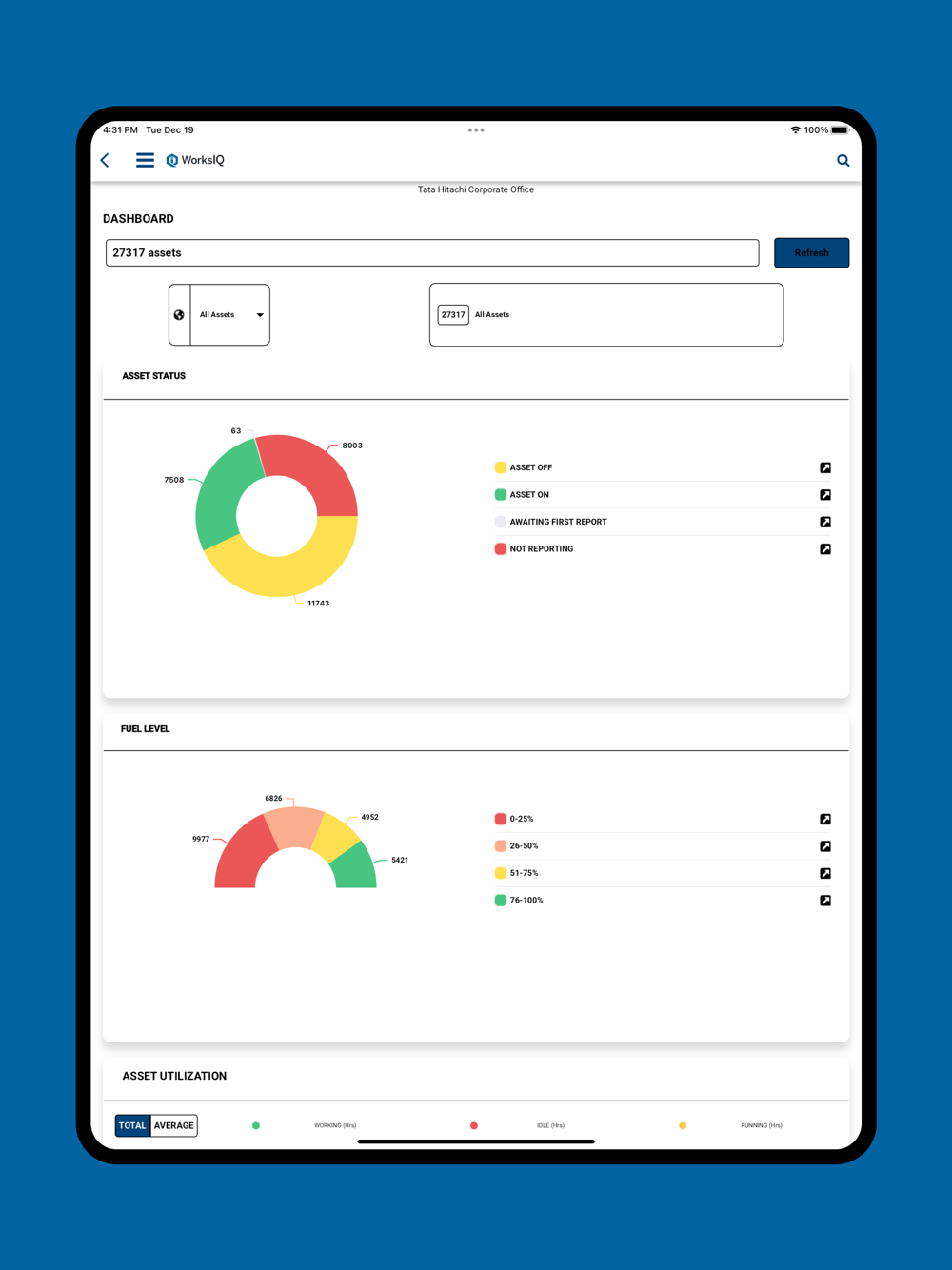Click the WORKING (Hrs) label
This screenshot has height=1270, width=952.
click(335, 1125)
